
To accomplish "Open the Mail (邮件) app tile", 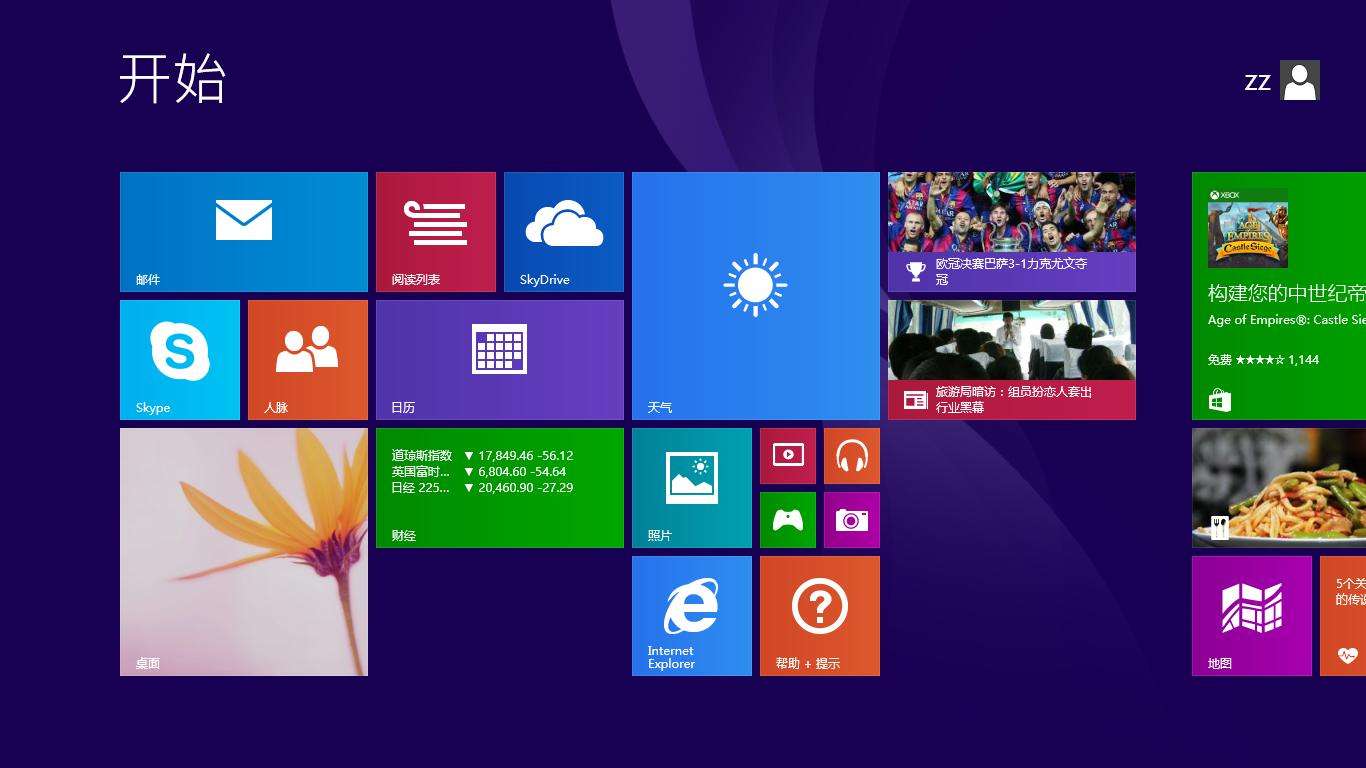I will pyautogui.click(x=243, y=230).
